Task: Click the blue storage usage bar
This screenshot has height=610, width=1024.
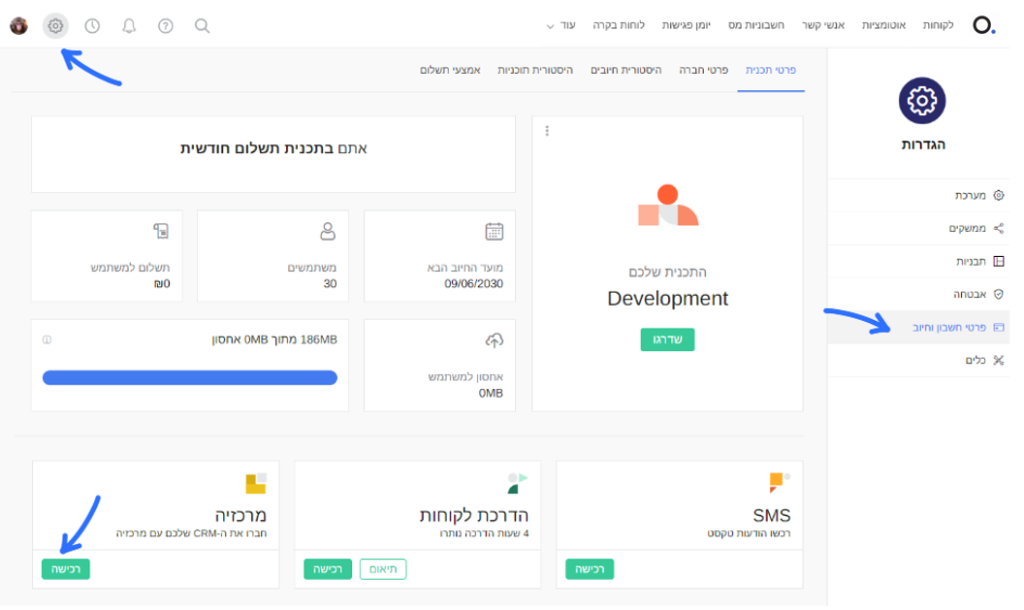Action: point(190,377)
